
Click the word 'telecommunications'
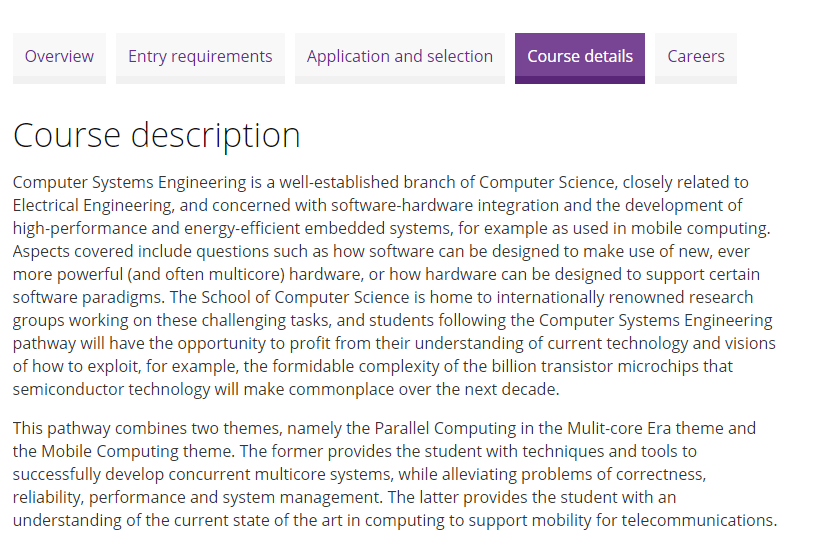[699, 521]
